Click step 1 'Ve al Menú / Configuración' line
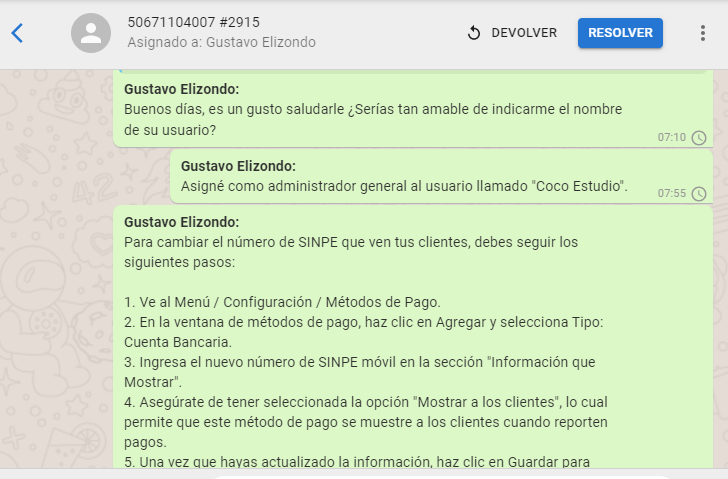Viewport: 728px width, 479px height. tap(282, 302)
